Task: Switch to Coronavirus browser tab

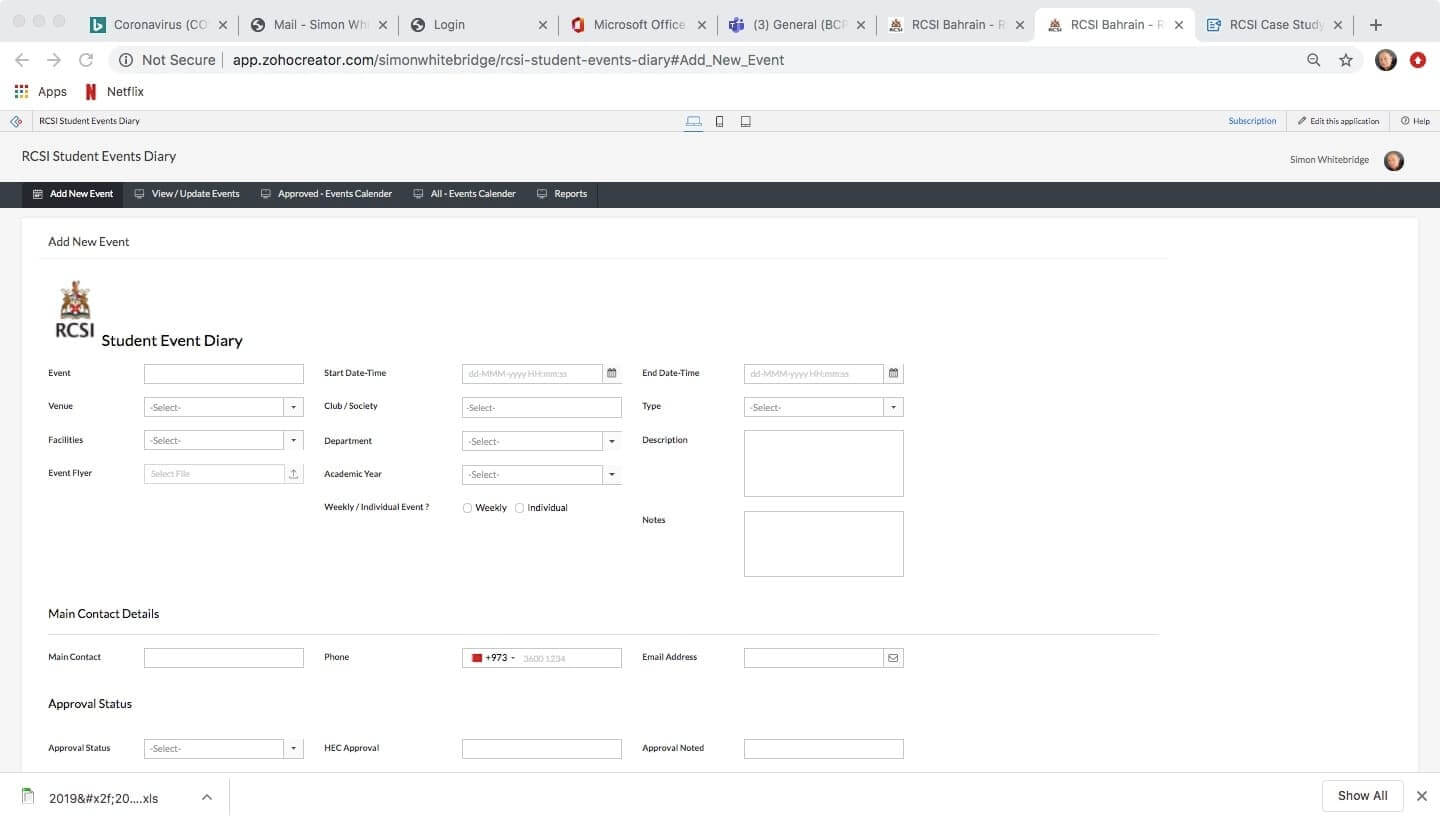Action: tap(159, 25)
